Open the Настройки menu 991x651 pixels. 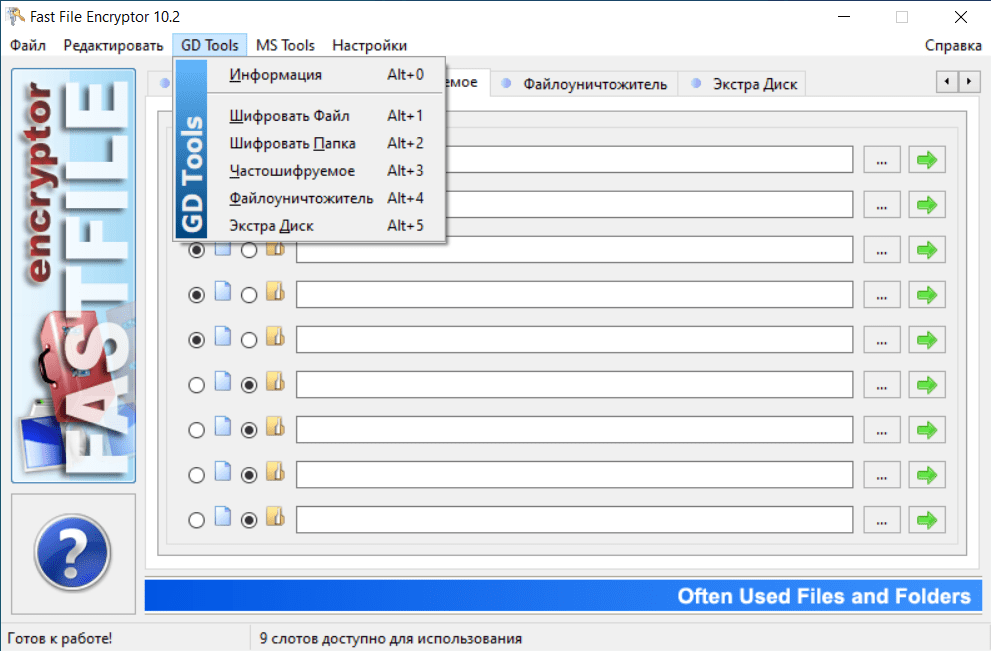click(370, 46)
